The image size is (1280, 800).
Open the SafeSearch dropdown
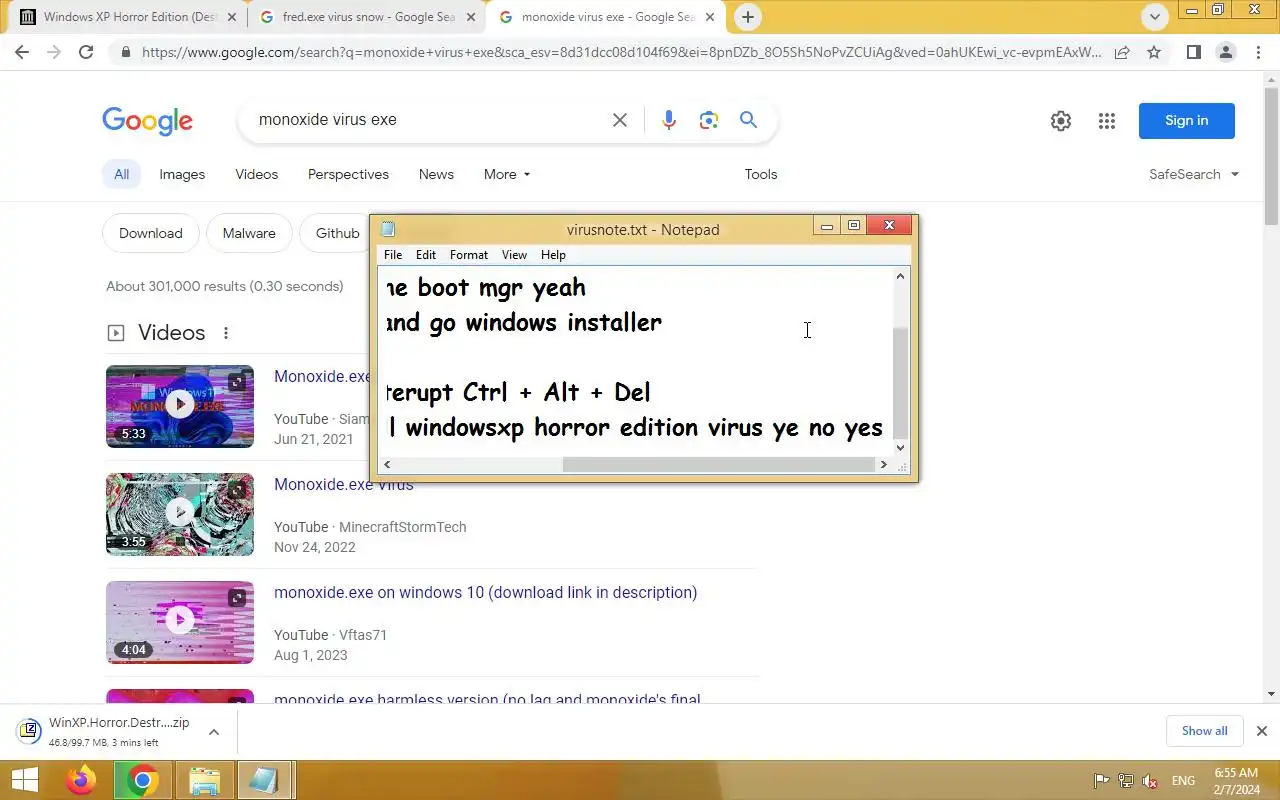(1194, 174)
